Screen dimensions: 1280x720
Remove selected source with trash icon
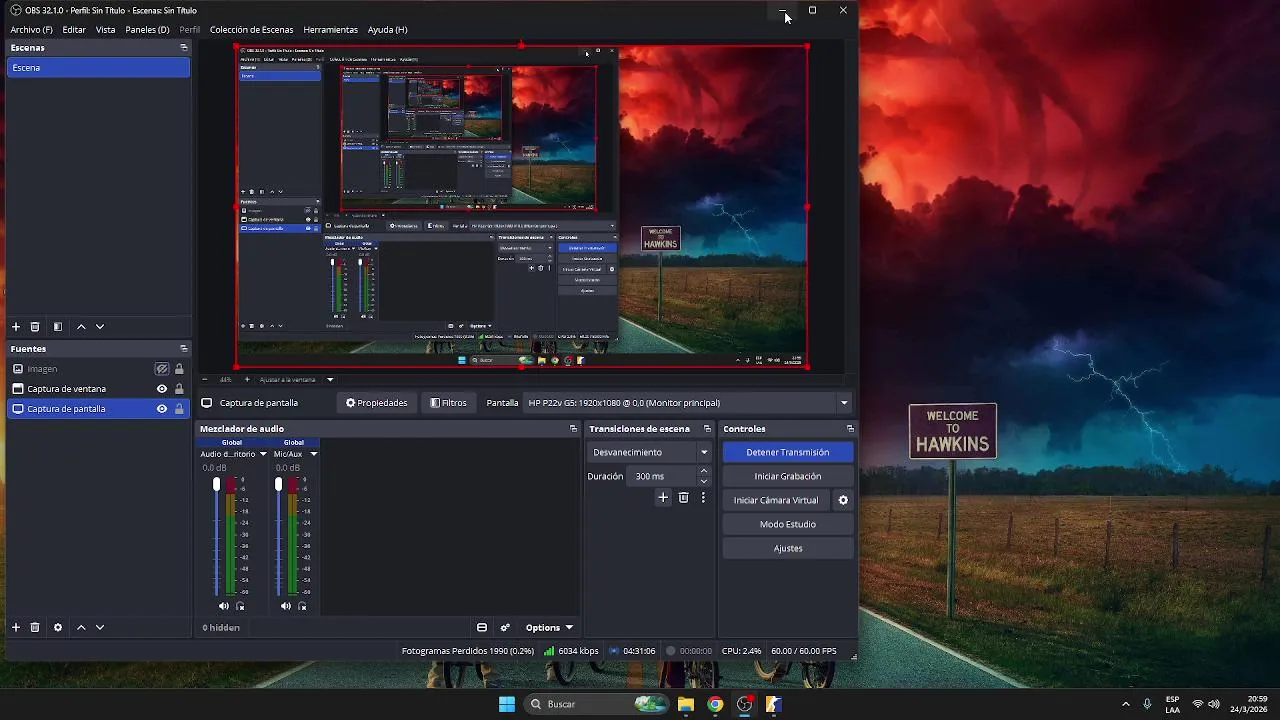point(35,627)
